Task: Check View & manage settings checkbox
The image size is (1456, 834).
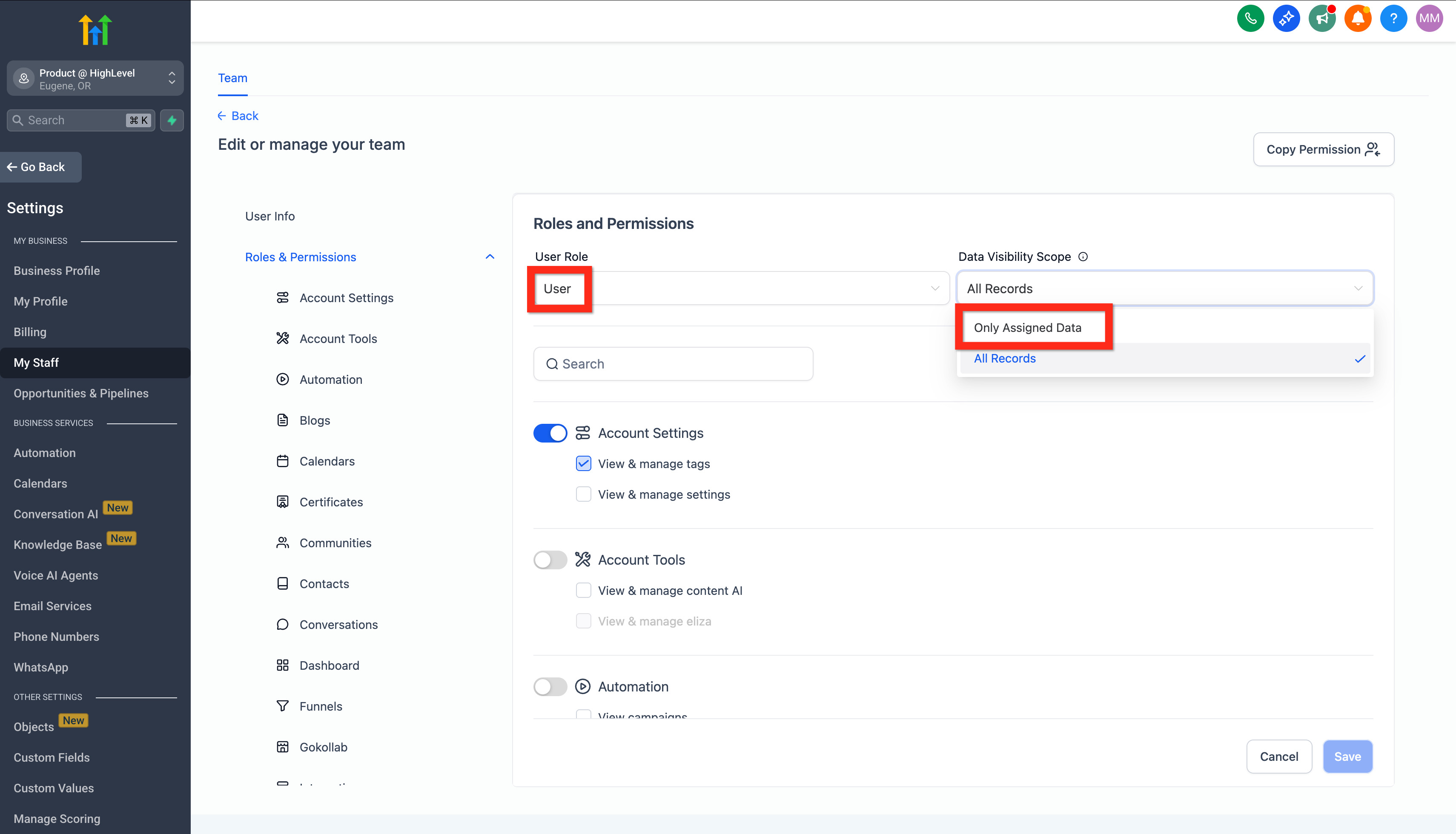Action: click(x=583, y=494)
